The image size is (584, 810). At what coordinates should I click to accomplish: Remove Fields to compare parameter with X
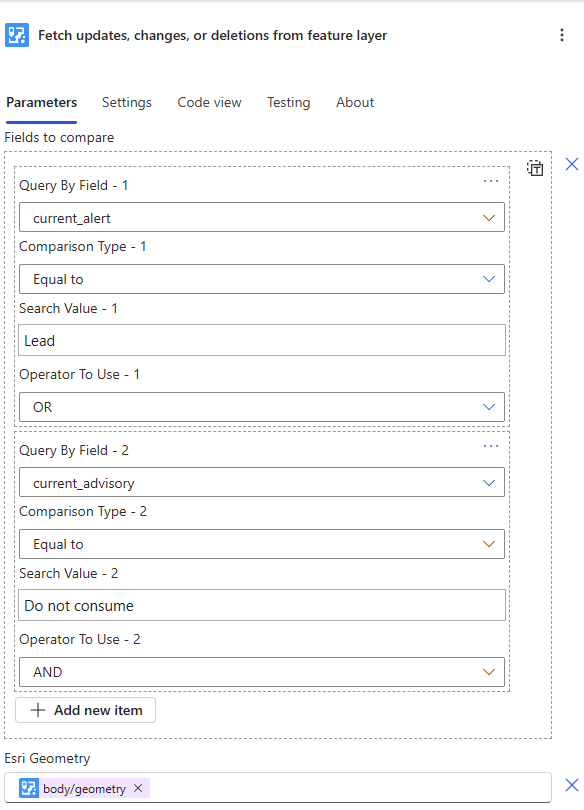(572, 164)
